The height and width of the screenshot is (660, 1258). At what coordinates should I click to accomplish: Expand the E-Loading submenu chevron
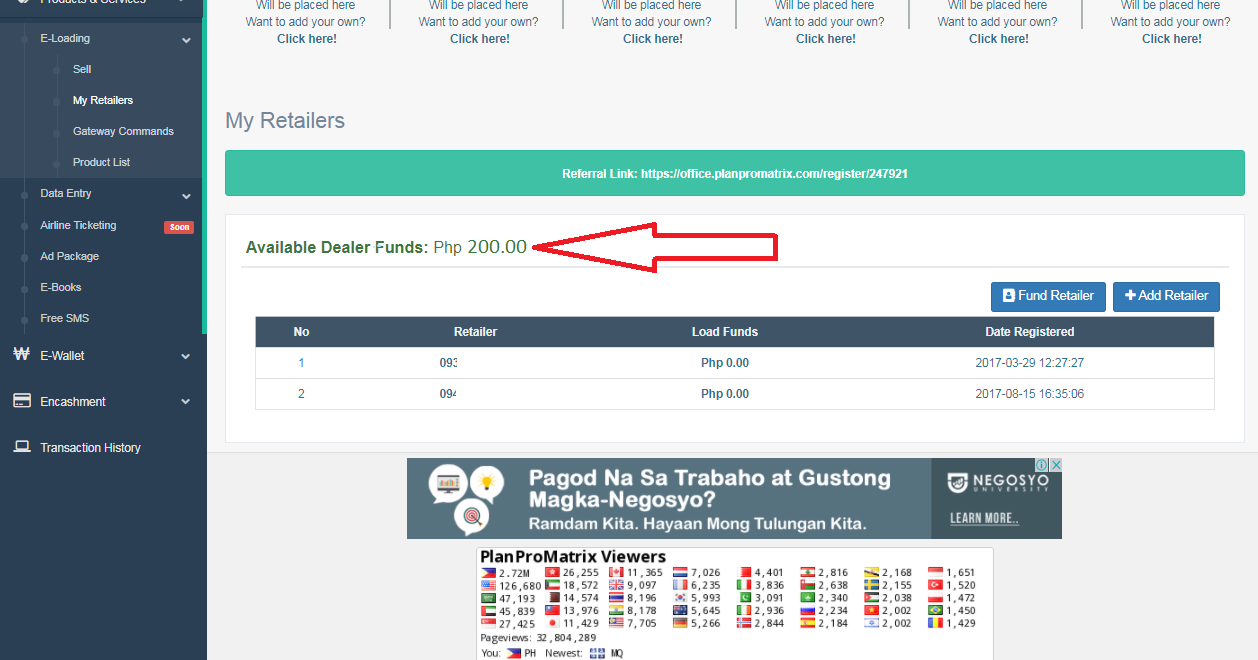(186, 40)
